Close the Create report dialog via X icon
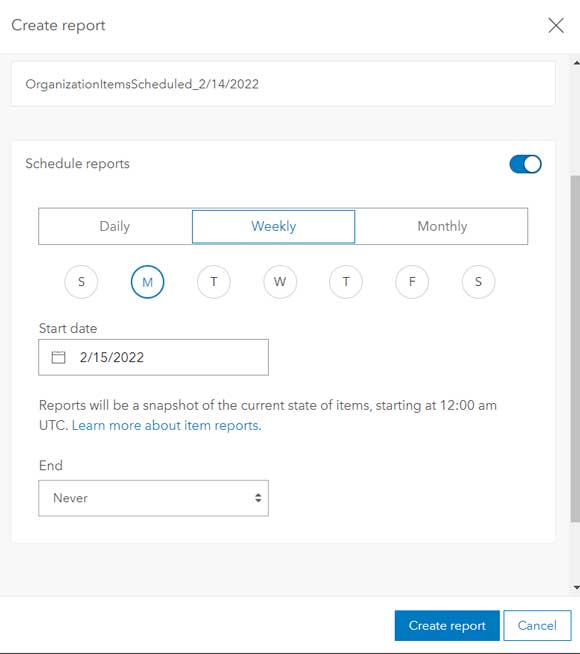580x654 pixels. pyautogui.click(x=556, y=25)
